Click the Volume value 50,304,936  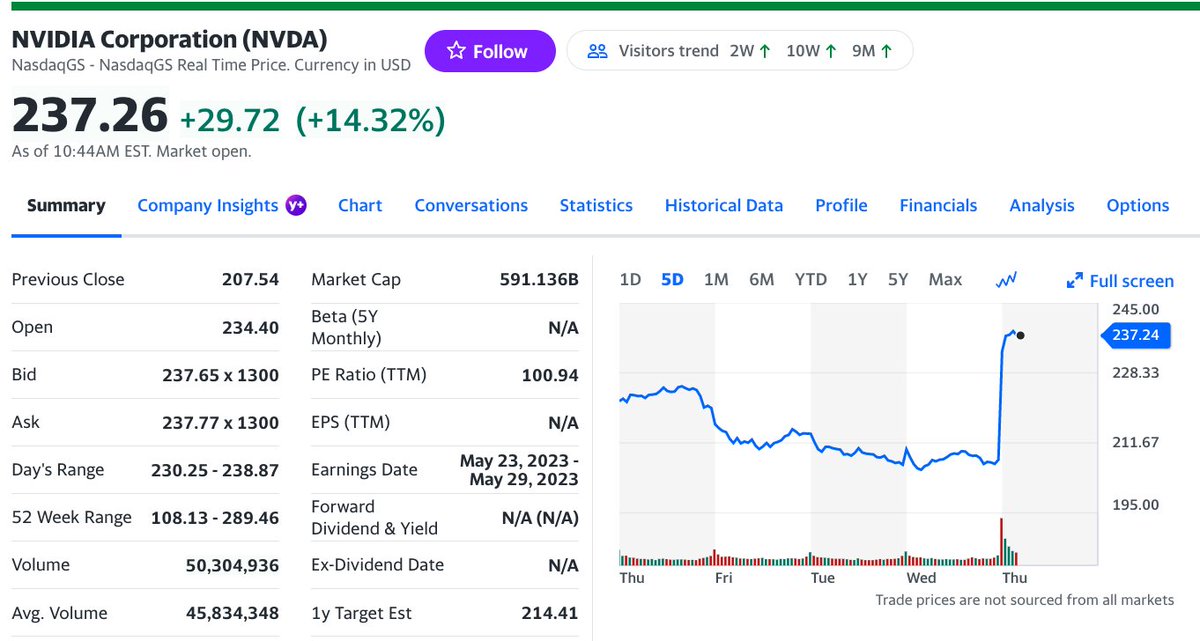[233, 565]
